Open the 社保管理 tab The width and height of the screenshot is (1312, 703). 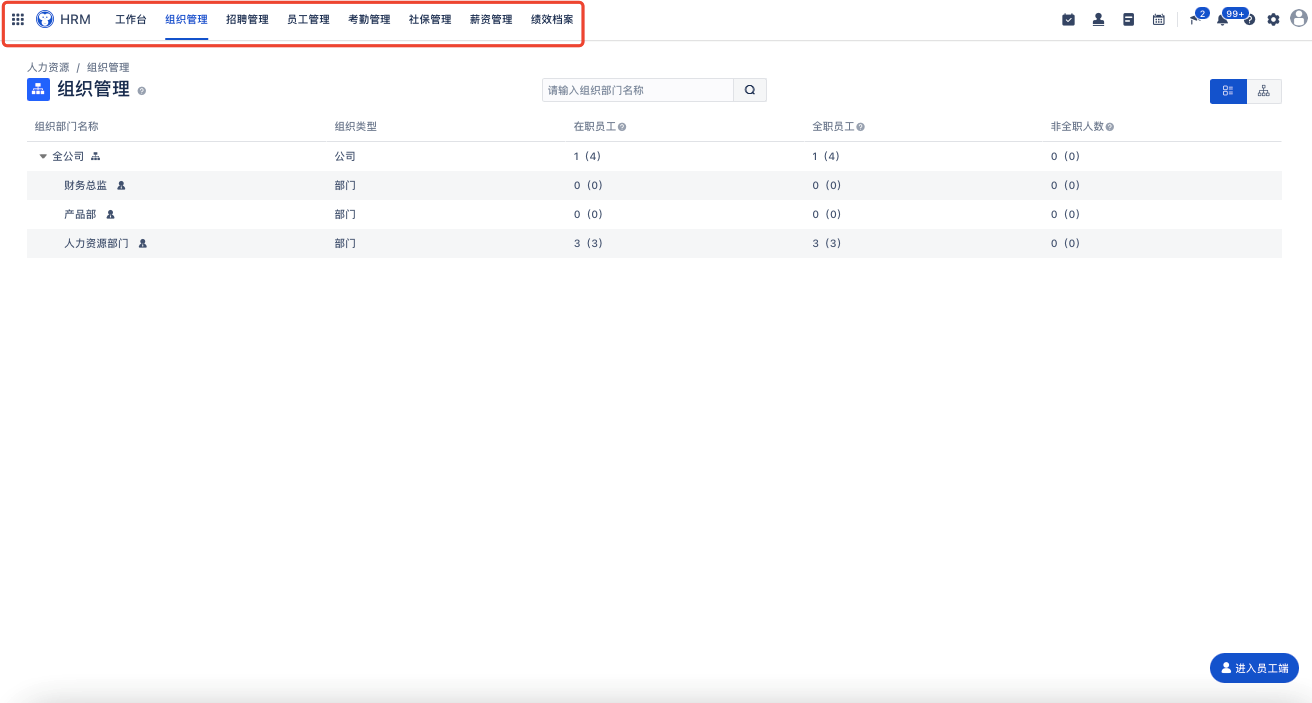pyautogui.click(x=430, y=19)
